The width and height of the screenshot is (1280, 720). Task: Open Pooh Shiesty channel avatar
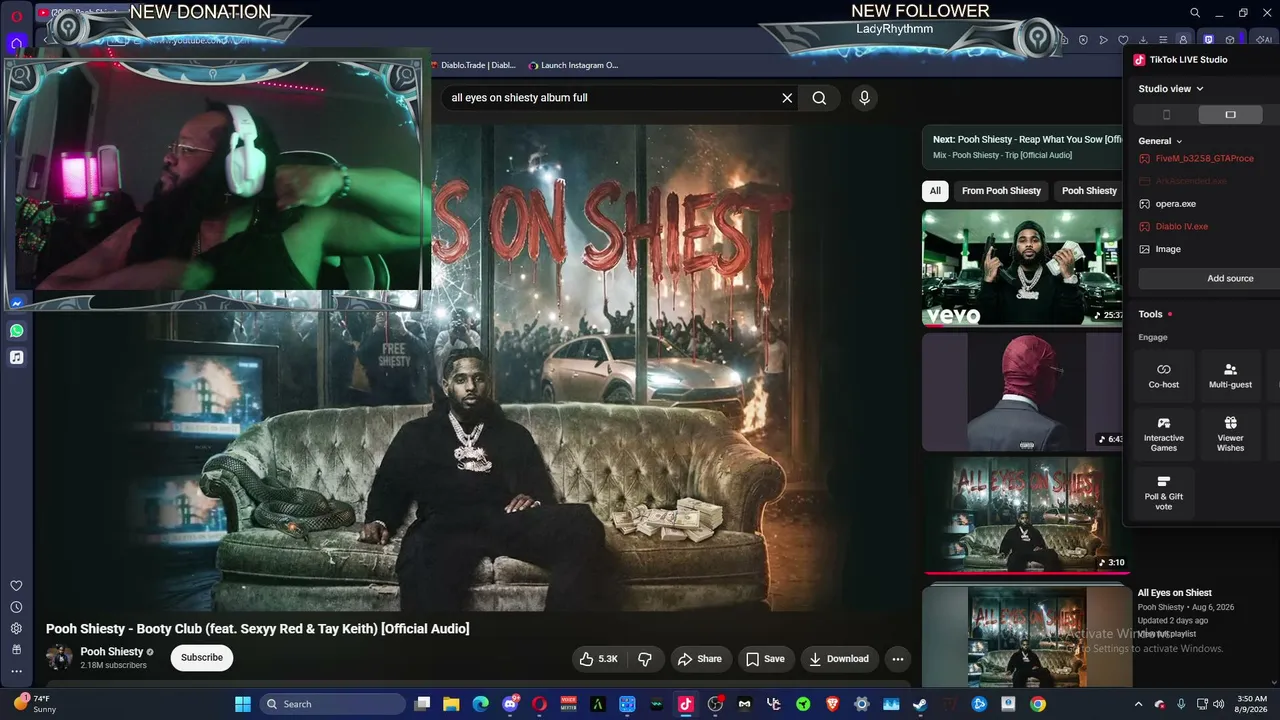point(60,657)
